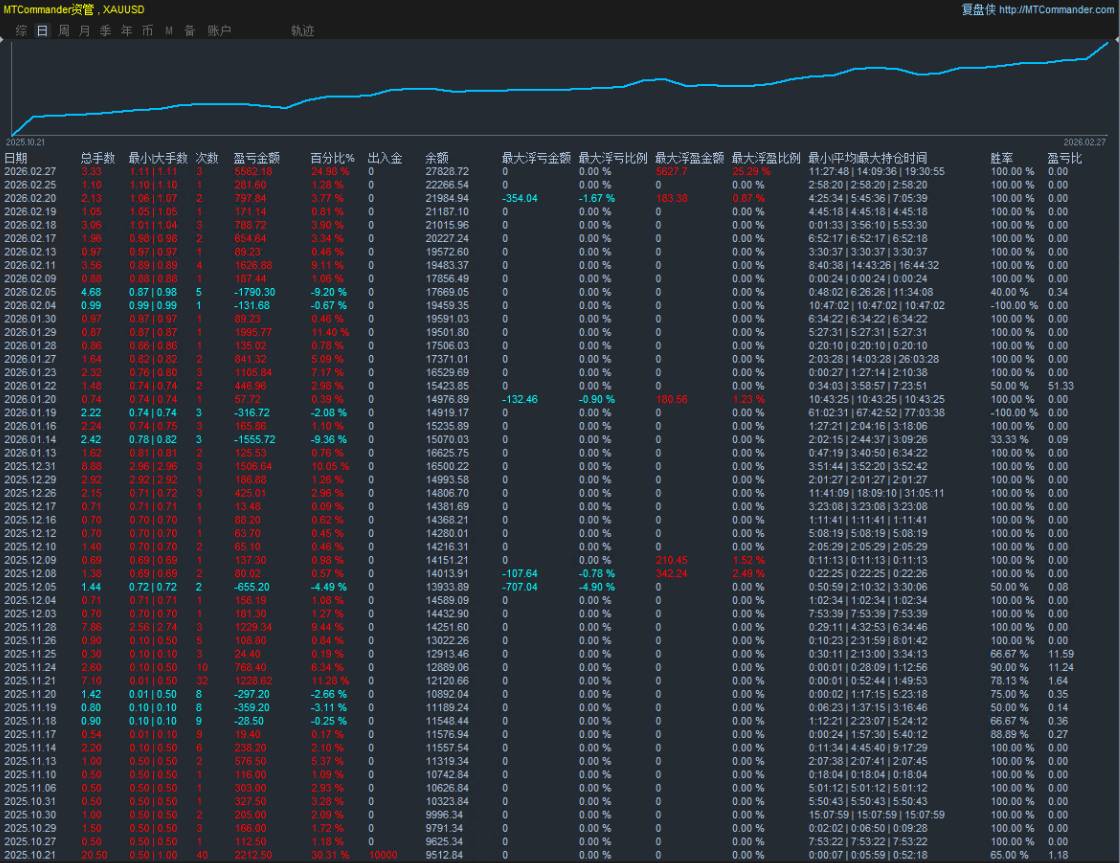Click the 胜率 column header
1120x863 pixels.
(1001, 158)
